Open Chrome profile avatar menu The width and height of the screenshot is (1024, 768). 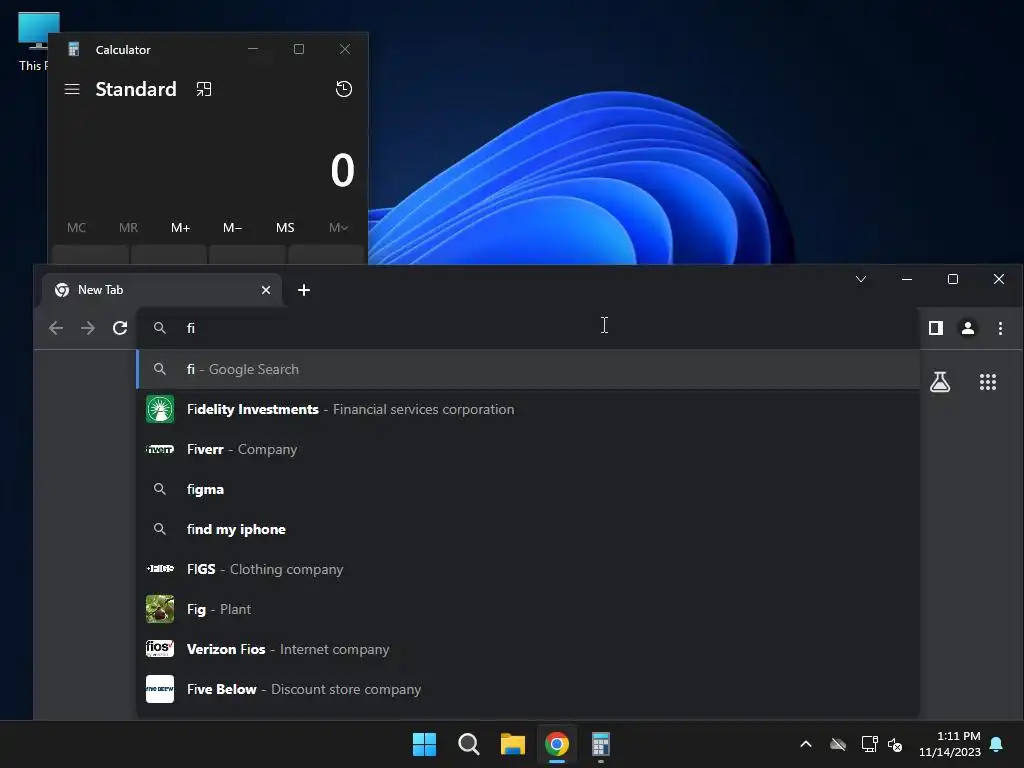point(968,328)
